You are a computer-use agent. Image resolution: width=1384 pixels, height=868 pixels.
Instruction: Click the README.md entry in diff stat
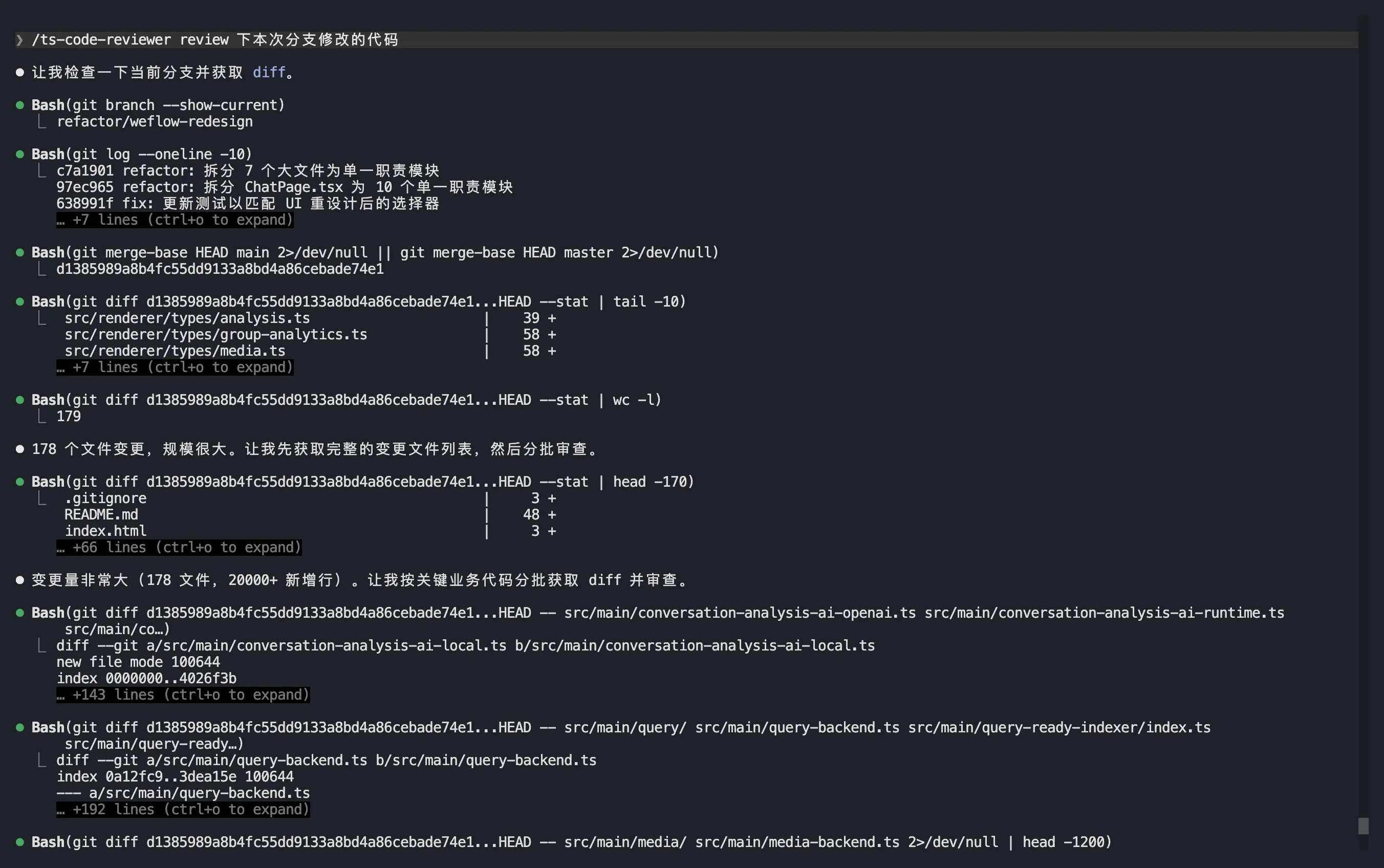[x=101, y=515]
